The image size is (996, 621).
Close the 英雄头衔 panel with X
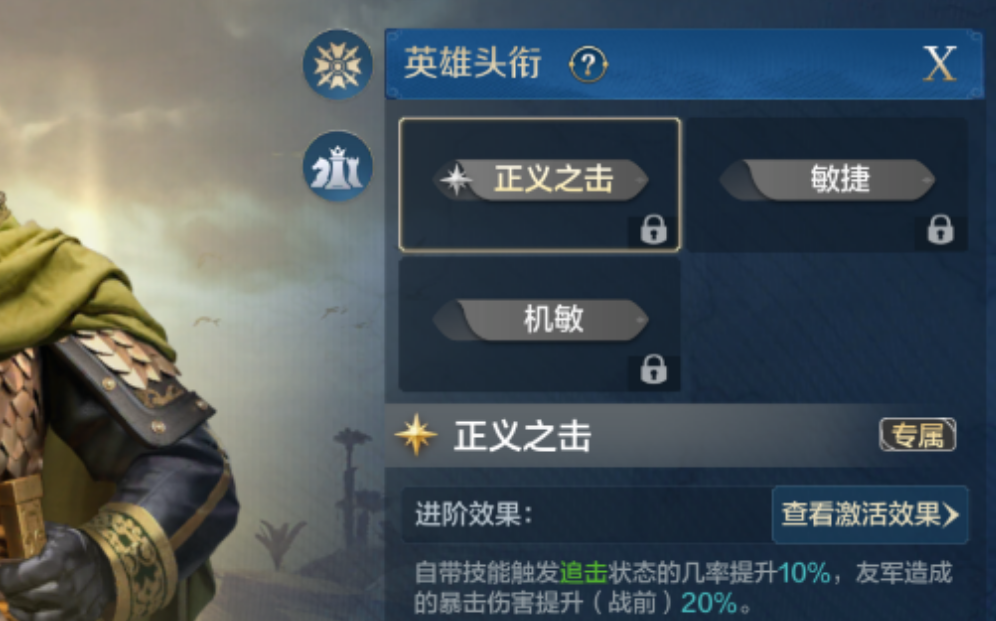(x=939, y=63)
